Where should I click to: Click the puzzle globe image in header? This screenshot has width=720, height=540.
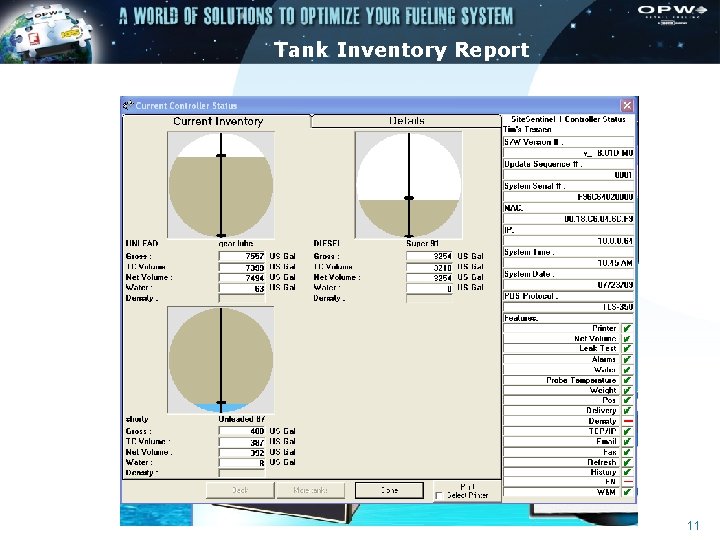pos(46,32)
